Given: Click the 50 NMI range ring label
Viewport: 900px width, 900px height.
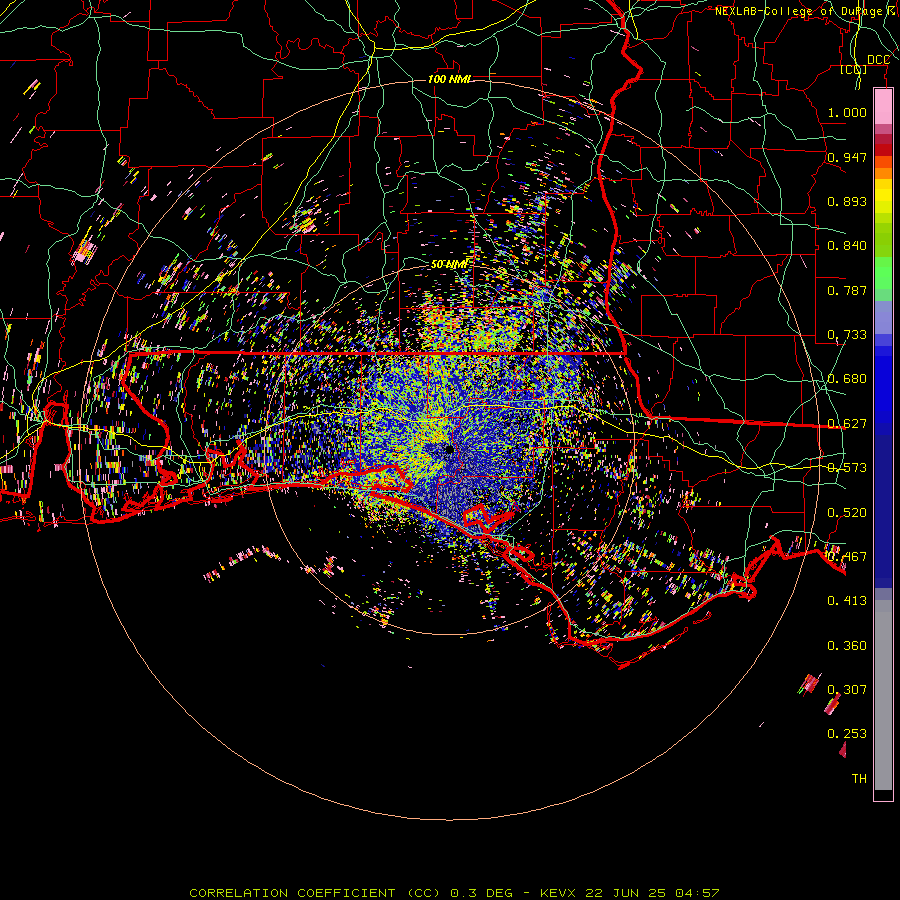Looking at the screenshot, I should [x=449, y=264].
